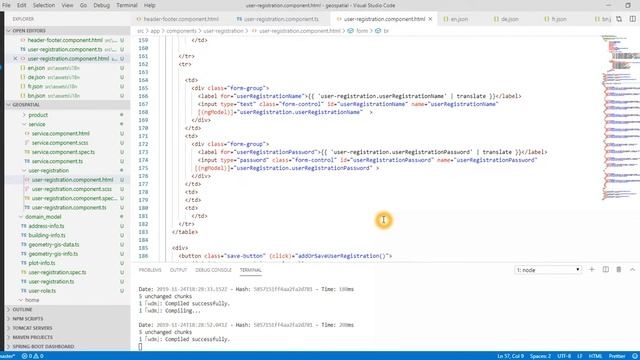This screenshot has width=640, height=360.
Task: Switch to user-registration.component.ts tab
Action: (x=281, y=19)
